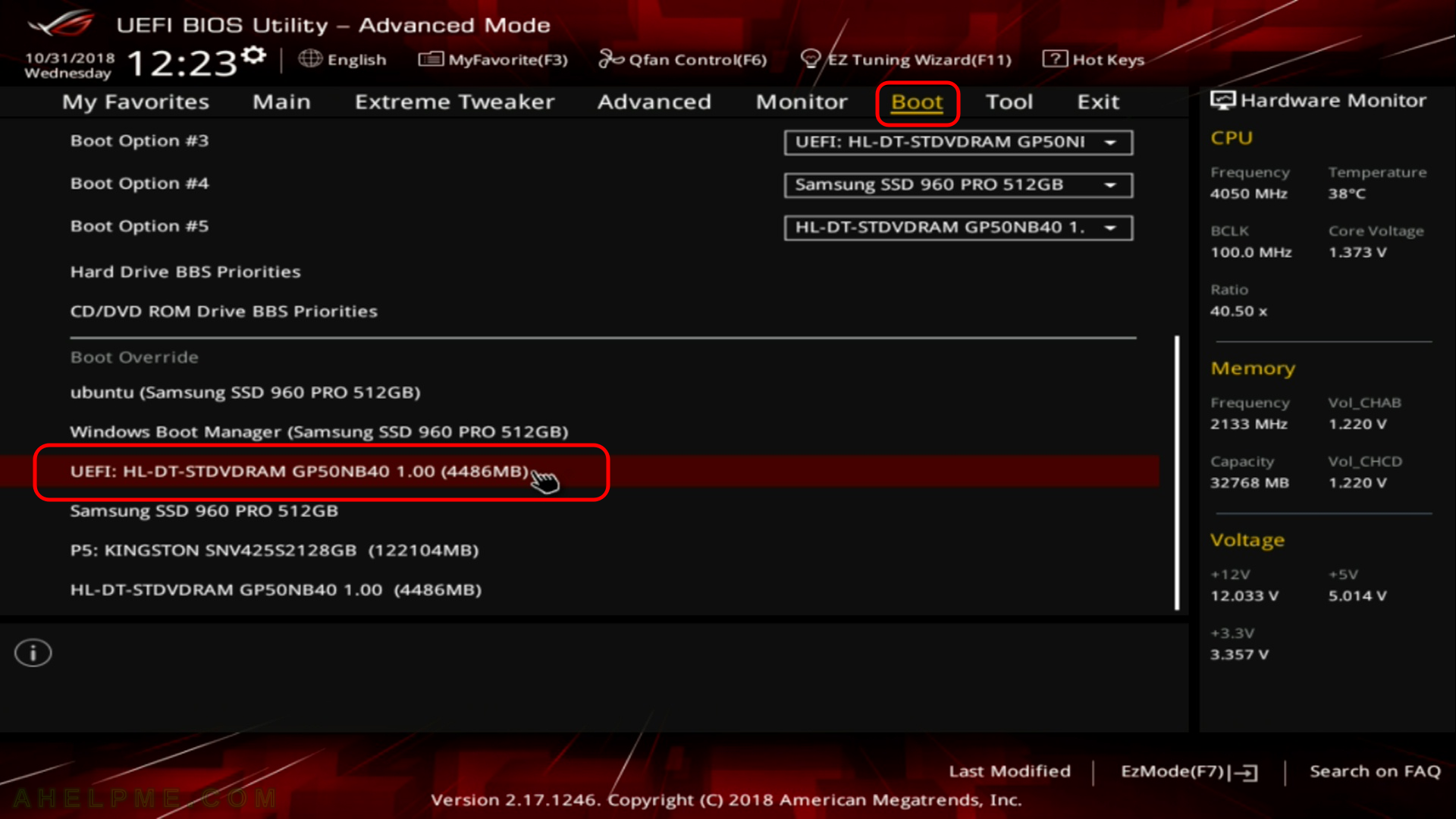
Task: Select the Advanced tab
Action: 654,101
